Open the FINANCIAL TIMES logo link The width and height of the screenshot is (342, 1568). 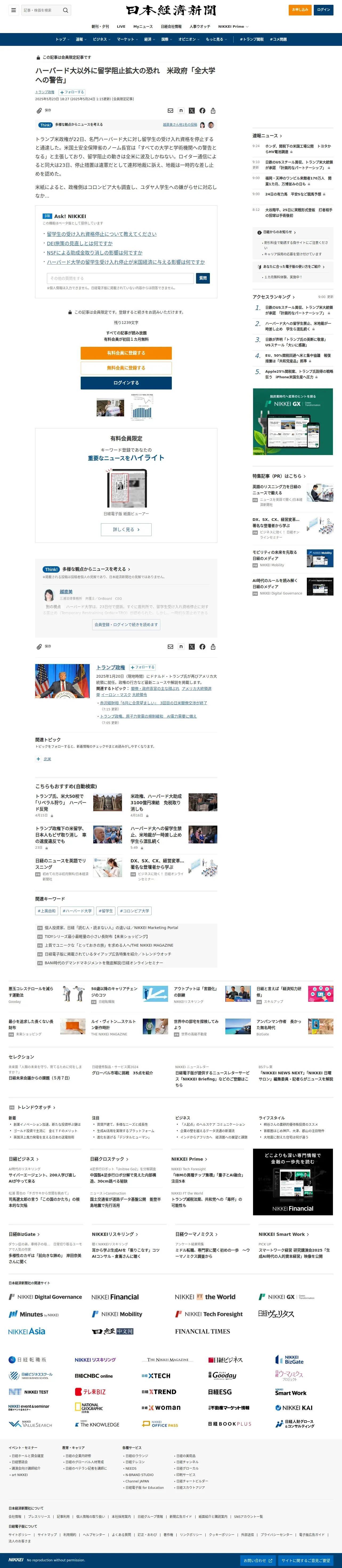[203, 1331]
